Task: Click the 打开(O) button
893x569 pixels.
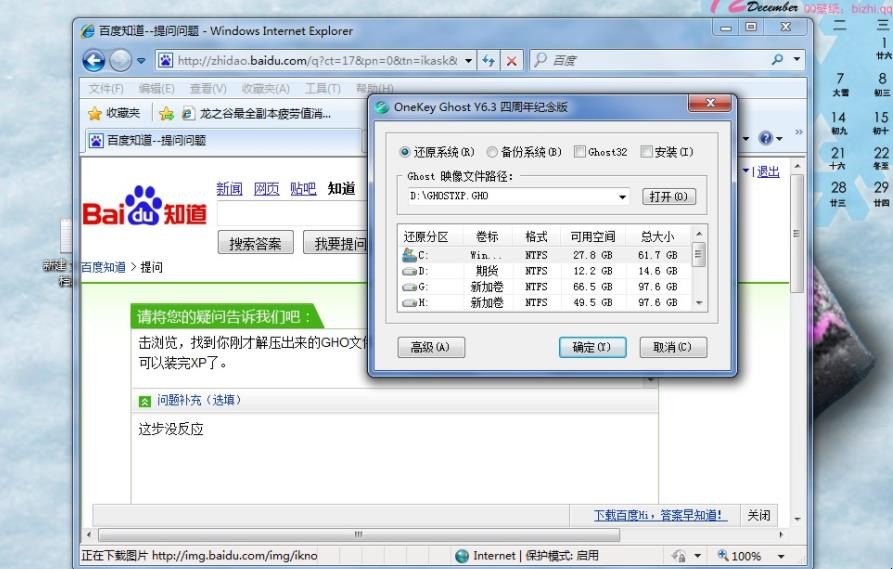Action: click(669, 197)
